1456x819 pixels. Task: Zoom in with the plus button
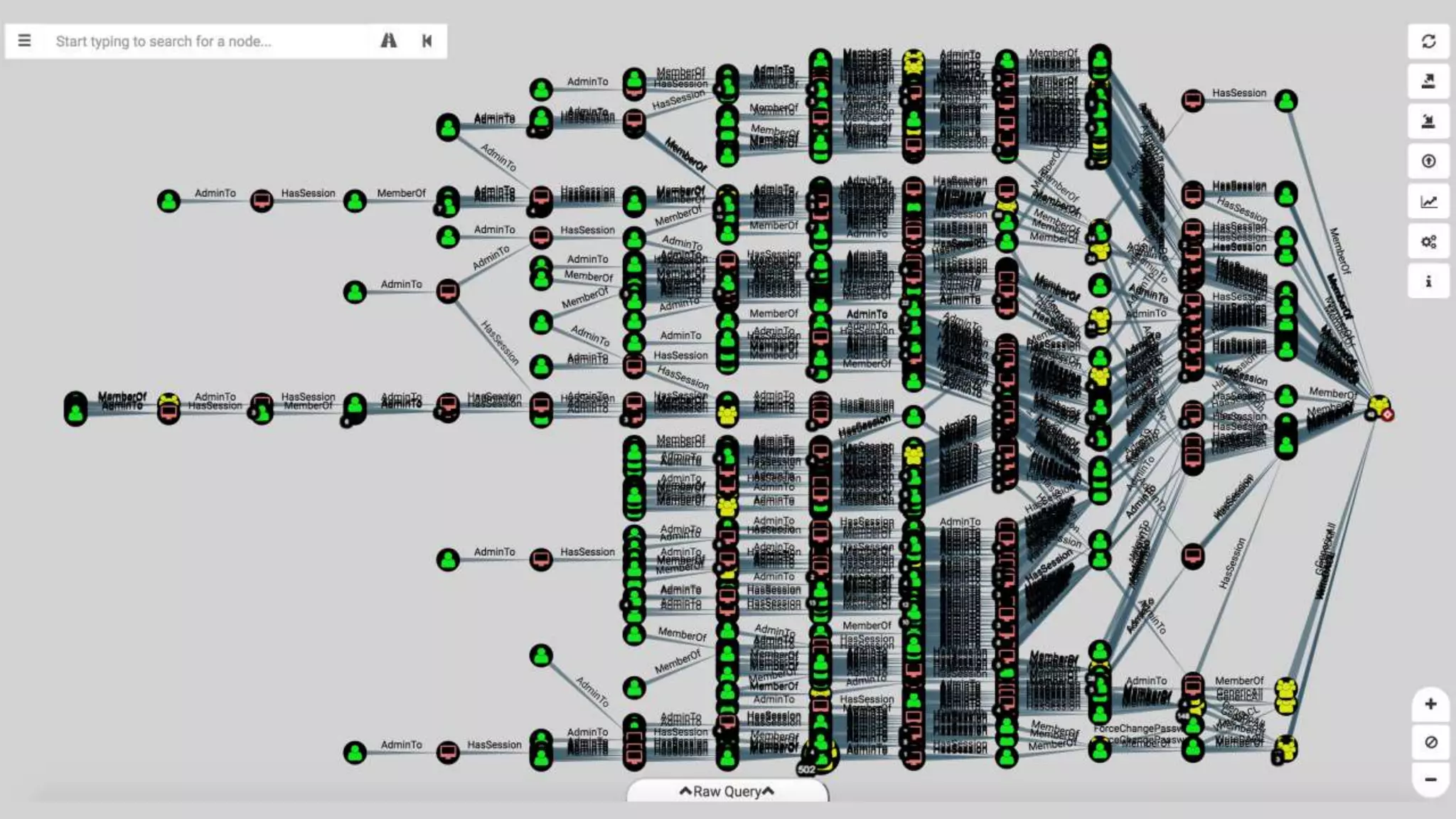click(x=1430, y=704)
